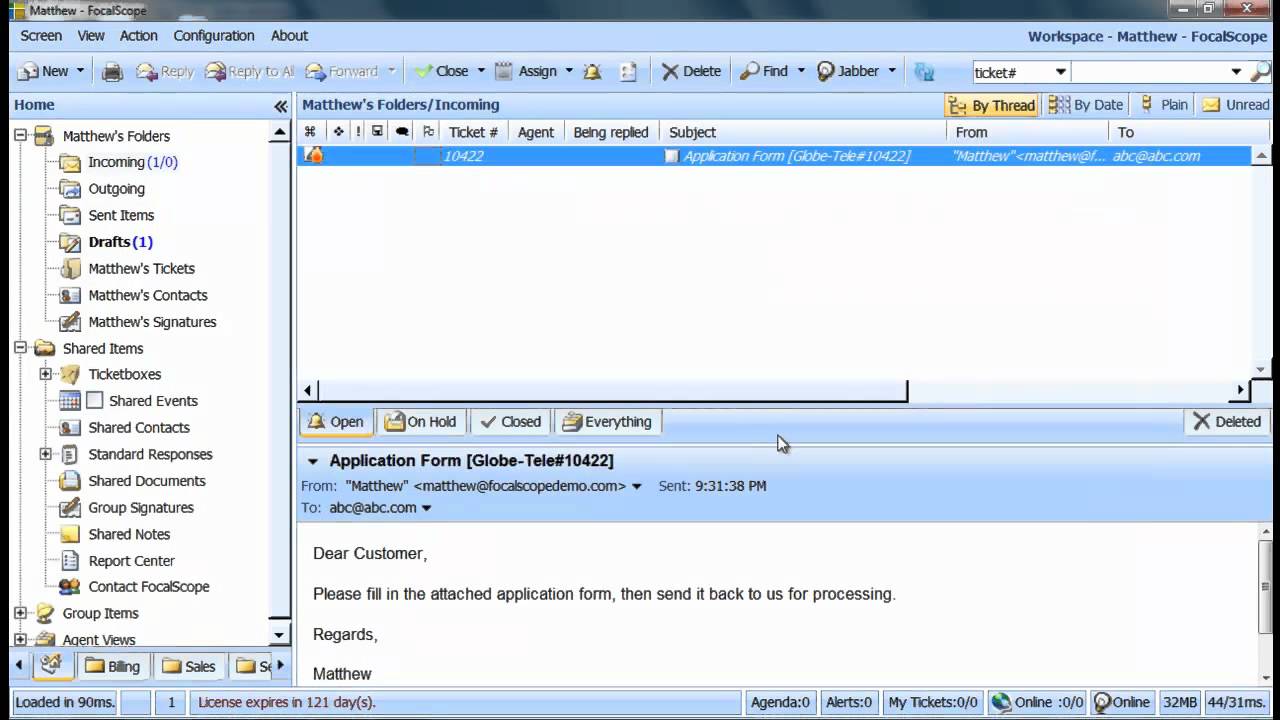The image size is (1280, 720).
Task: Open the Sales ticketbox tab
Action: [x=189, y=666]
